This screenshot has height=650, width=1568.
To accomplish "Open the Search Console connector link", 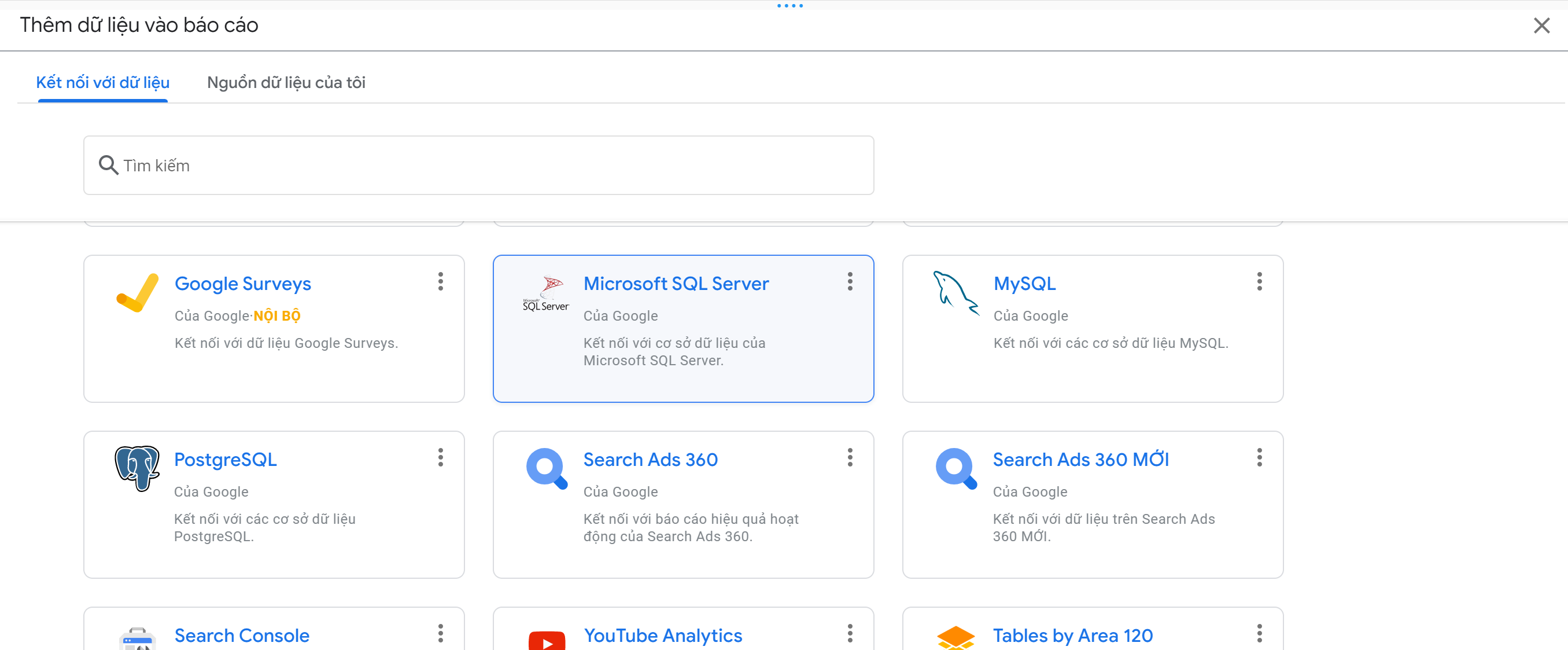I will (x=242, y=635).
